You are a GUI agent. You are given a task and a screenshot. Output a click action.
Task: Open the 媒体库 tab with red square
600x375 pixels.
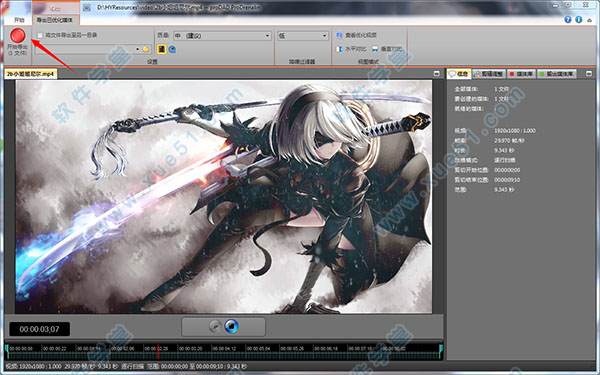coord(521,74)
